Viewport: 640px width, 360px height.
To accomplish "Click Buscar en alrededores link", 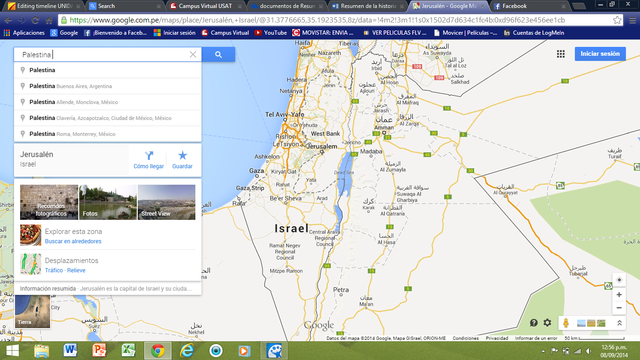I will point(73,241).
